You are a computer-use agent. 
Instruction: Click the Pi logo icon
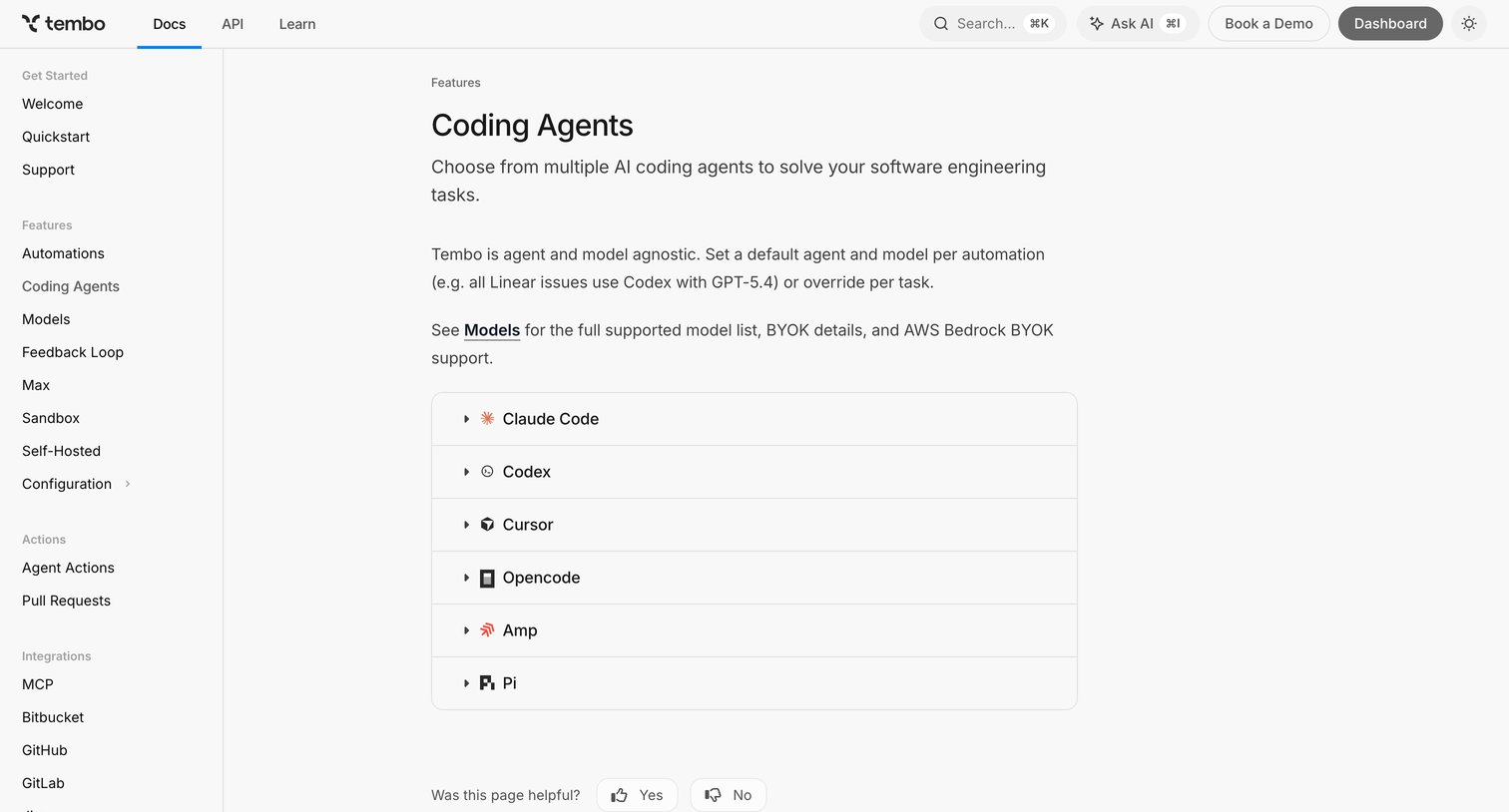click(x=487, y=682)
